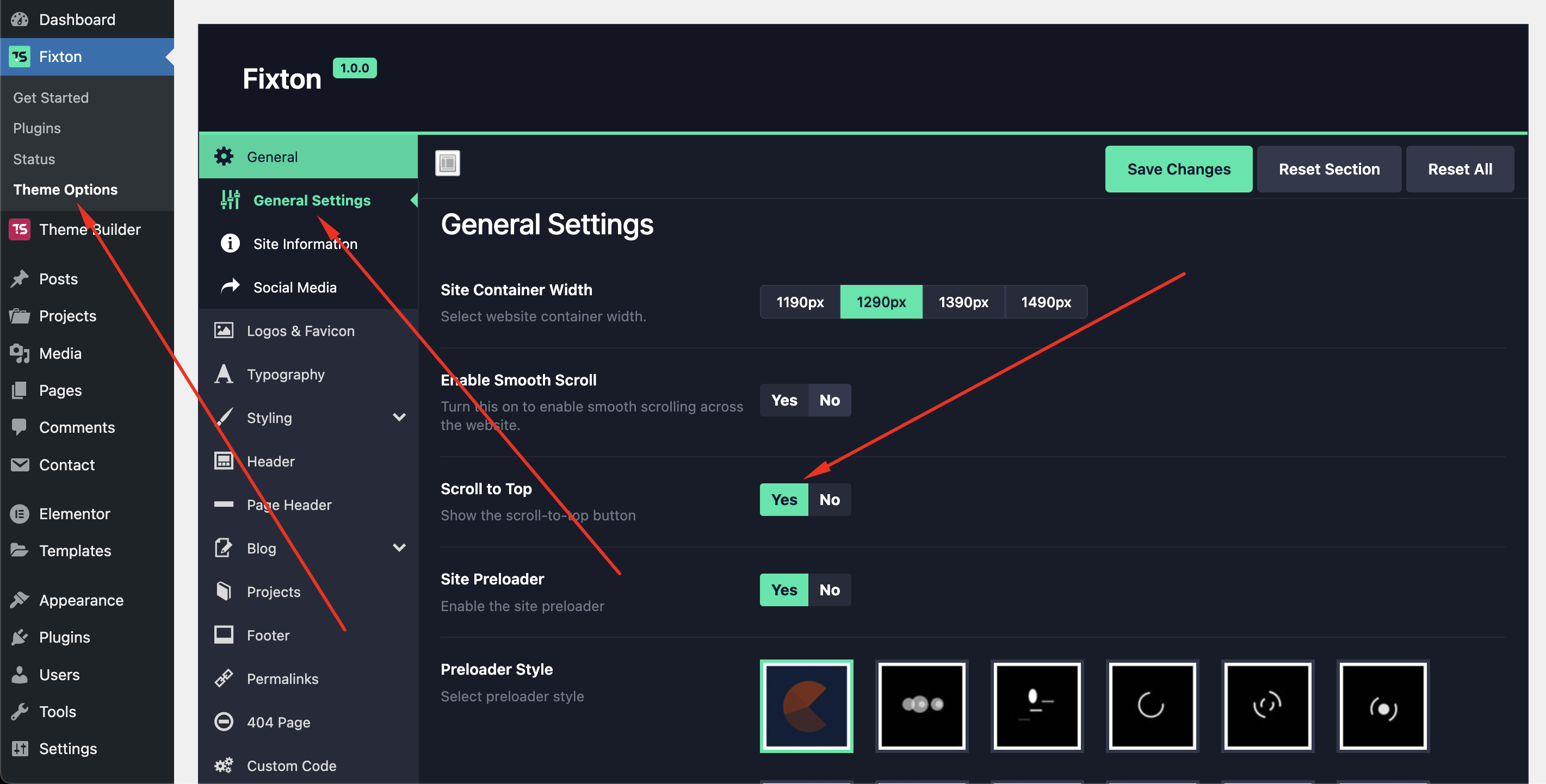Click the Logos & Favicon image icon
Screen dimensions: 1546x784
(x=224, y=331)
